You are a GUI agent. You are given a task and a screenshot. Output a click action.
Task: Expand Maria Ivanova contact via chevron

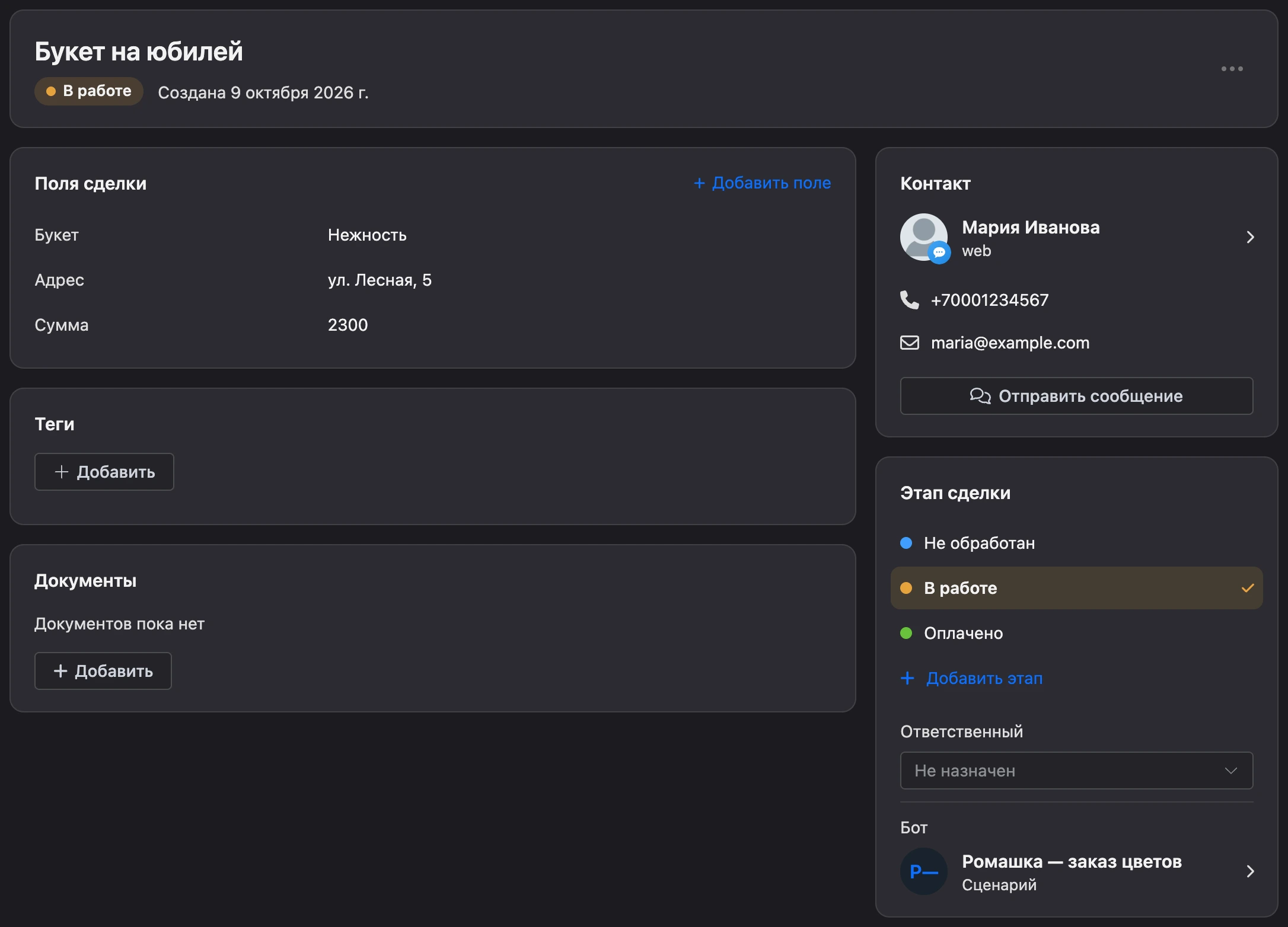[x=1250, y=237]
